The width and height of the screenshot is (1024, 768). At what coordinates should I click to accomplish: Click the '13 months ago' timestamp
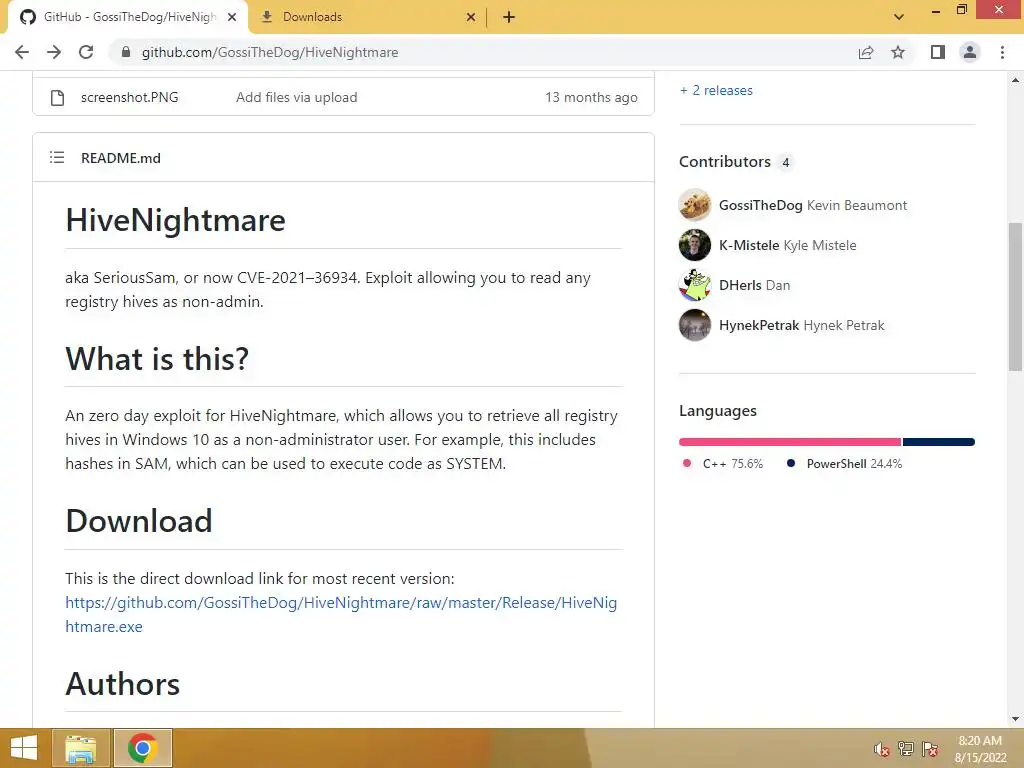(x=591, y=97)
